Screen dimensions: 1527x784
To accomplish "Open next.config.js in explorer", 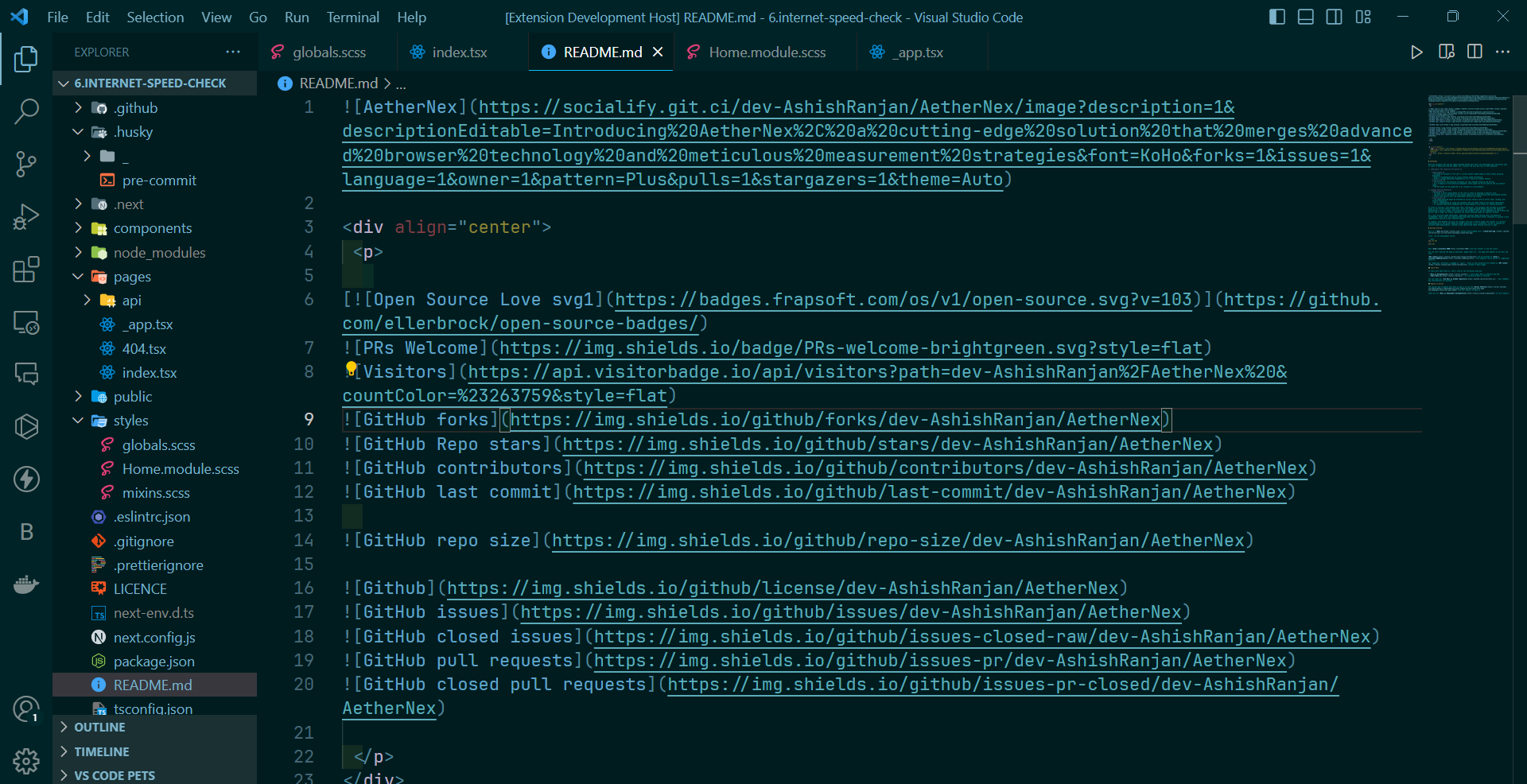I will click(154, 637).
